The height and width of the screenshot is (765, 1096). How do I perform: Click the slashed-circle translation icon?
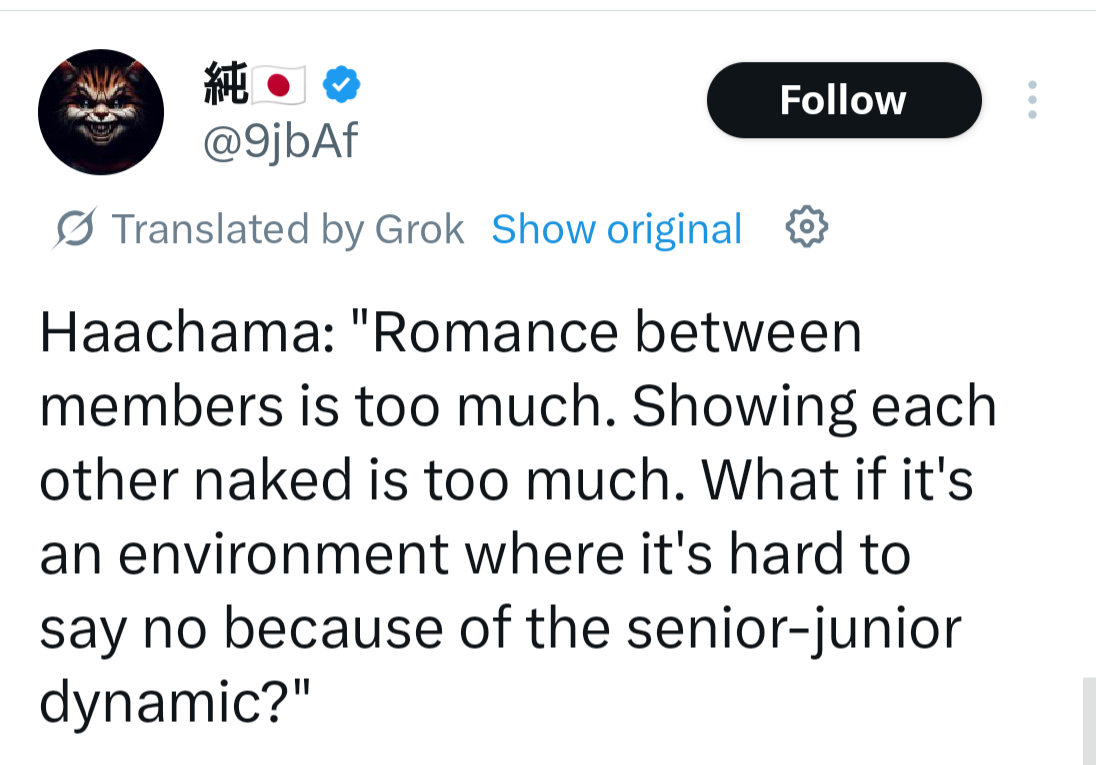pos(74,230)
